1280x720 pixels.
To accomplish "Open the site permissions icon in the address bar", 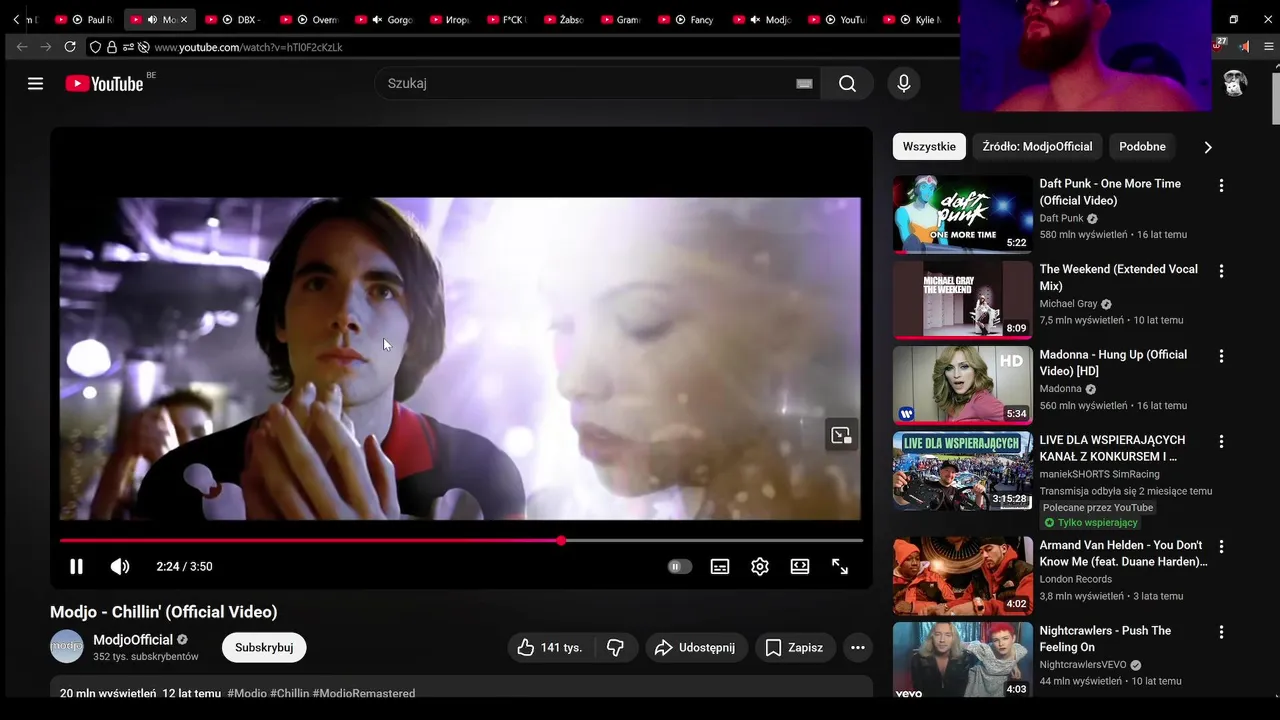I will point(128,47).
